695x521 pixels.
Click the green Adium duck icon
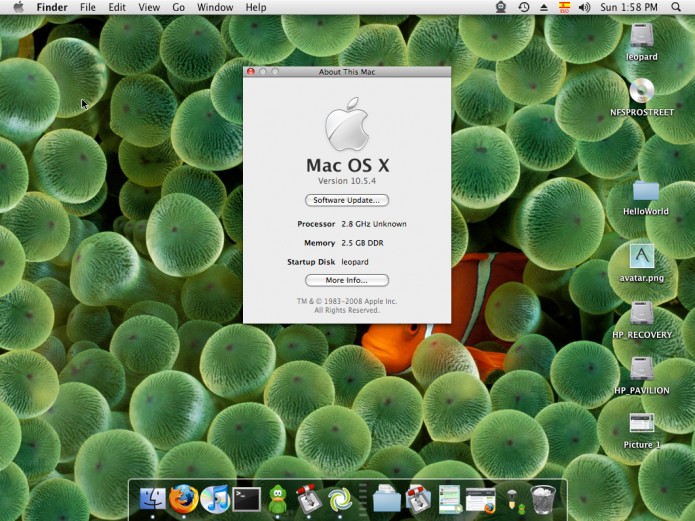(x=278, y=499)
